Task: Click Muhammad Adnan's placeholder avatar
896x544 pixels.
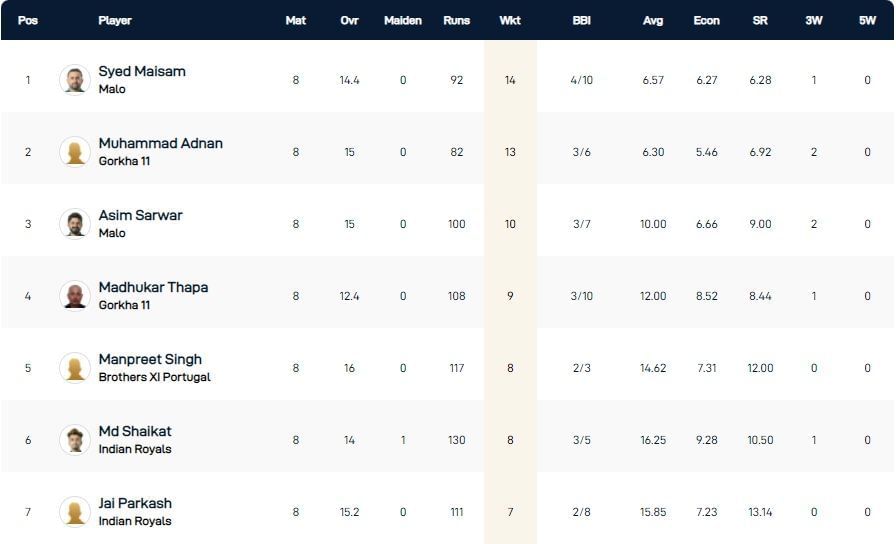Action: pyautogui.click(x=75, y=152)
